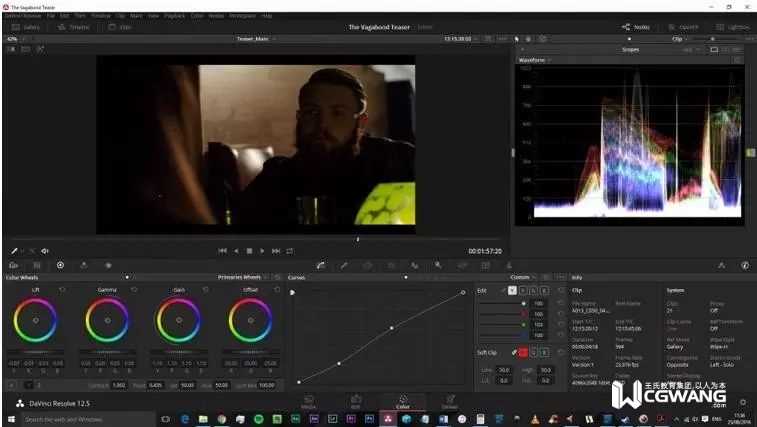The image size is (757, 427).
Task: Open the Windows Start menu
Action: point(11,419)
